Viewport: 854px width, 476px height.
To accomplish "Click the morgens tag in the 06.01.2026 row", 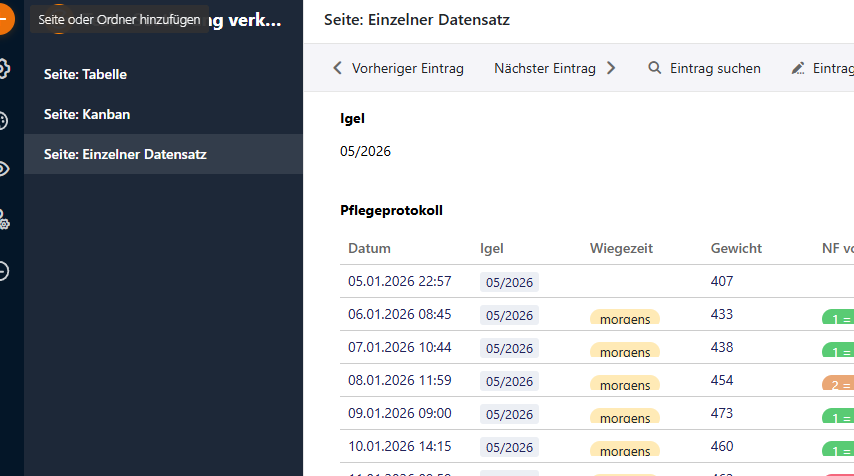I will [625, 318].
